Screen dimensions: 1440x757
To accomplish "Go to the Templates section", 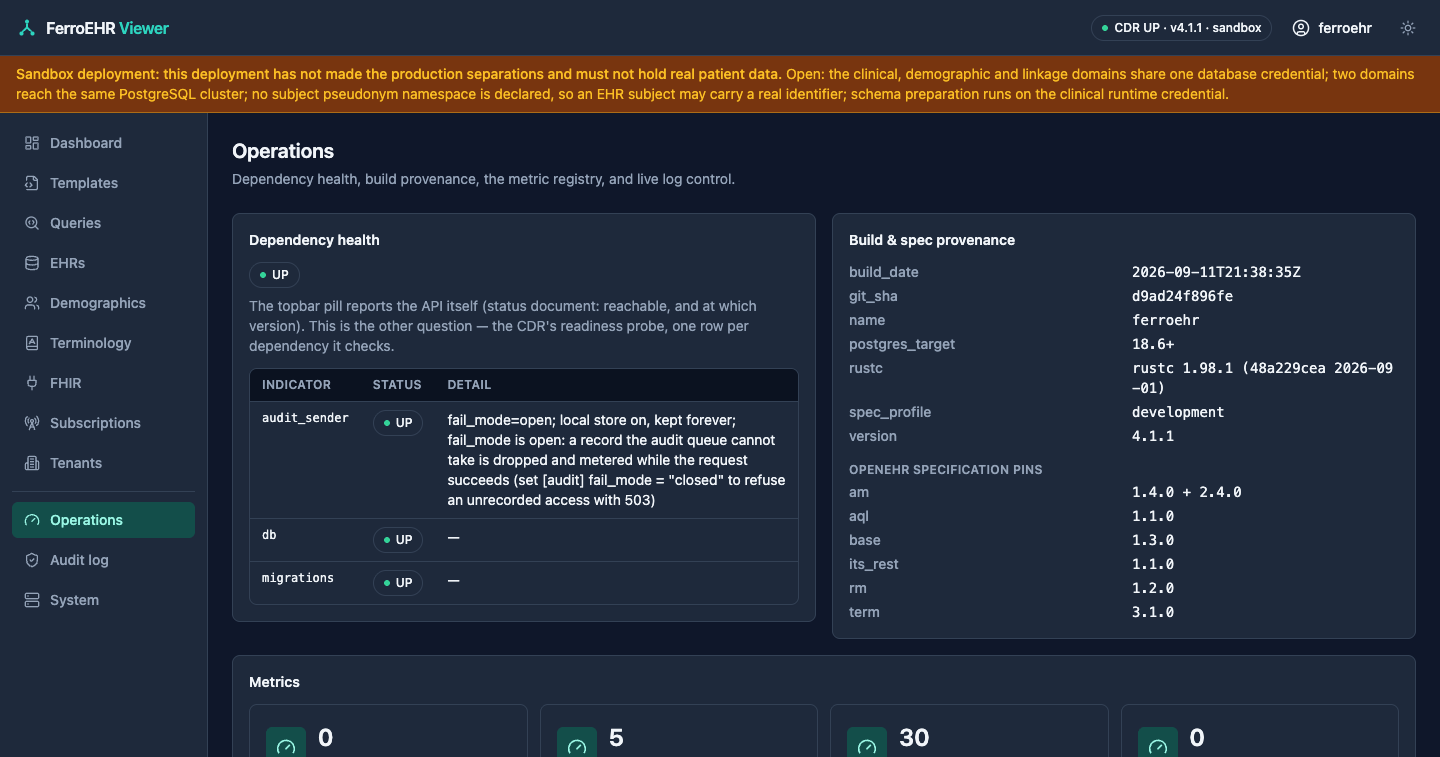I will tap(104, 183).
